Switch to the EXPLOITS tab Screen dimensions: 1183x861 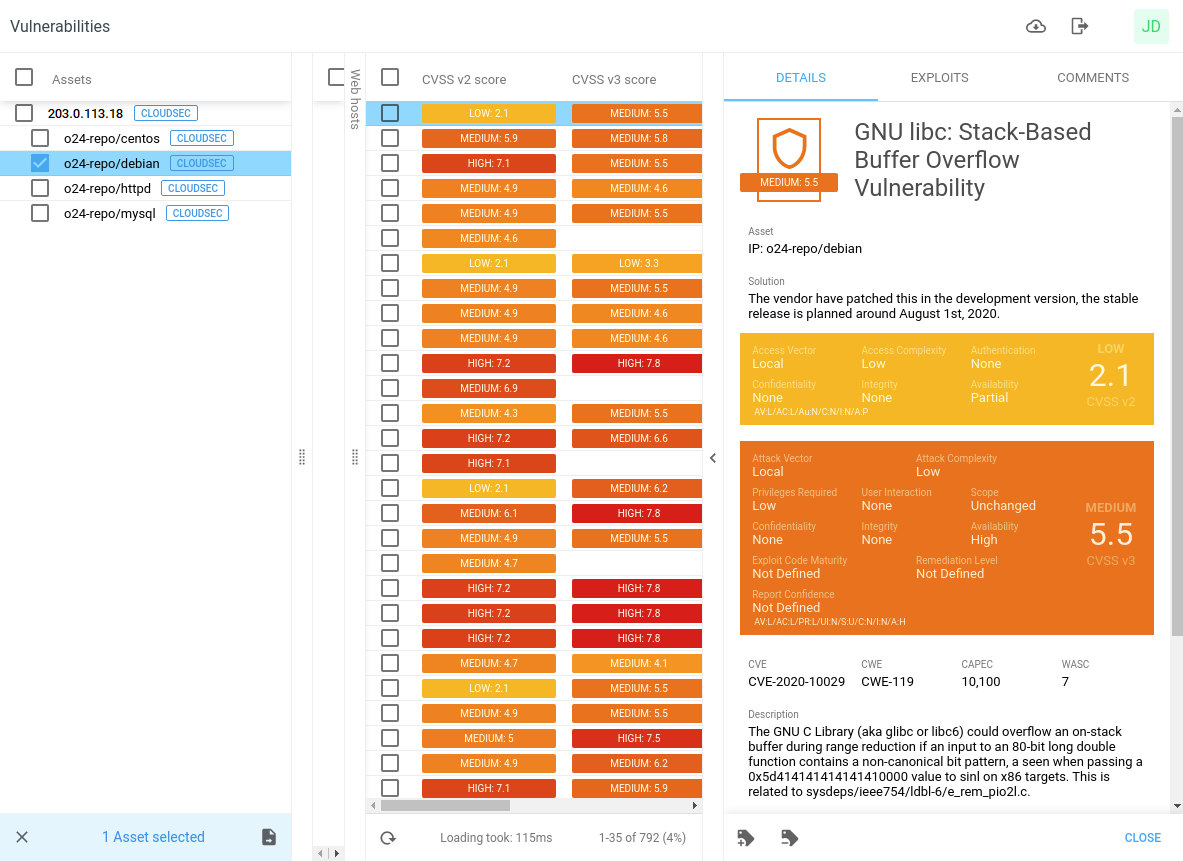click(x=938, y=77)
